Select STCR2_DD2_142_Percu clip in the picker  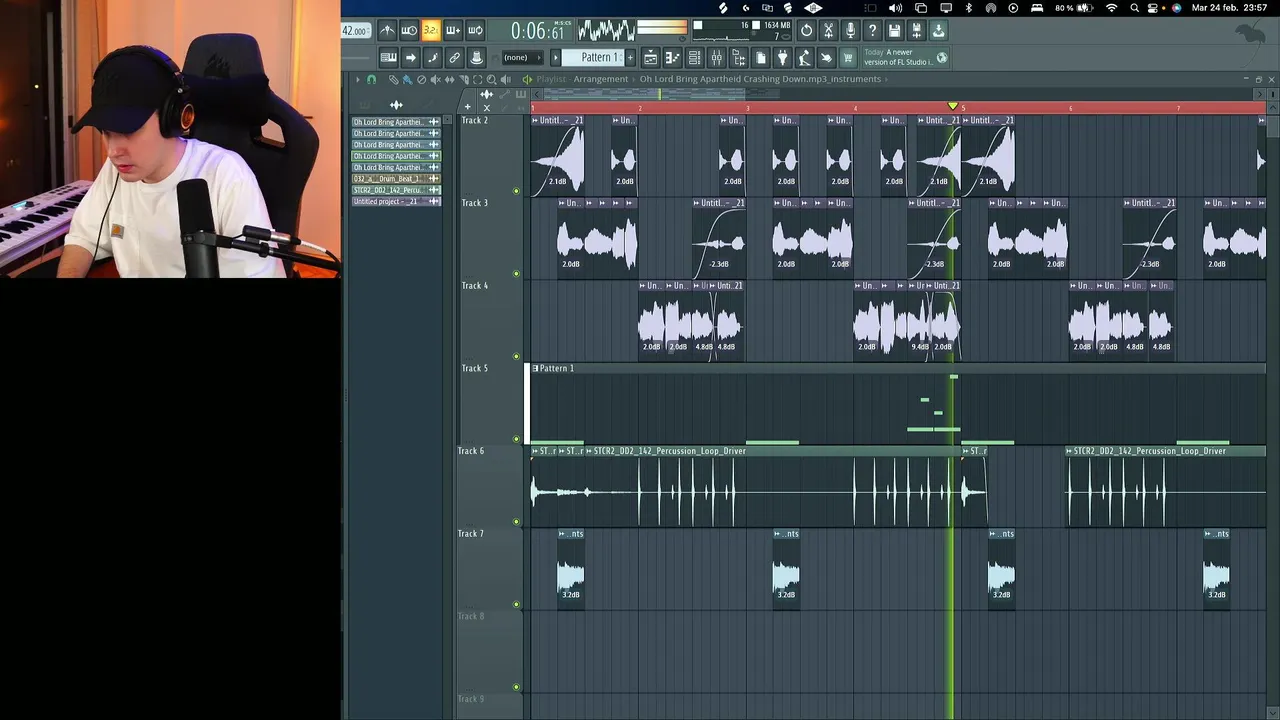(396, 190)
